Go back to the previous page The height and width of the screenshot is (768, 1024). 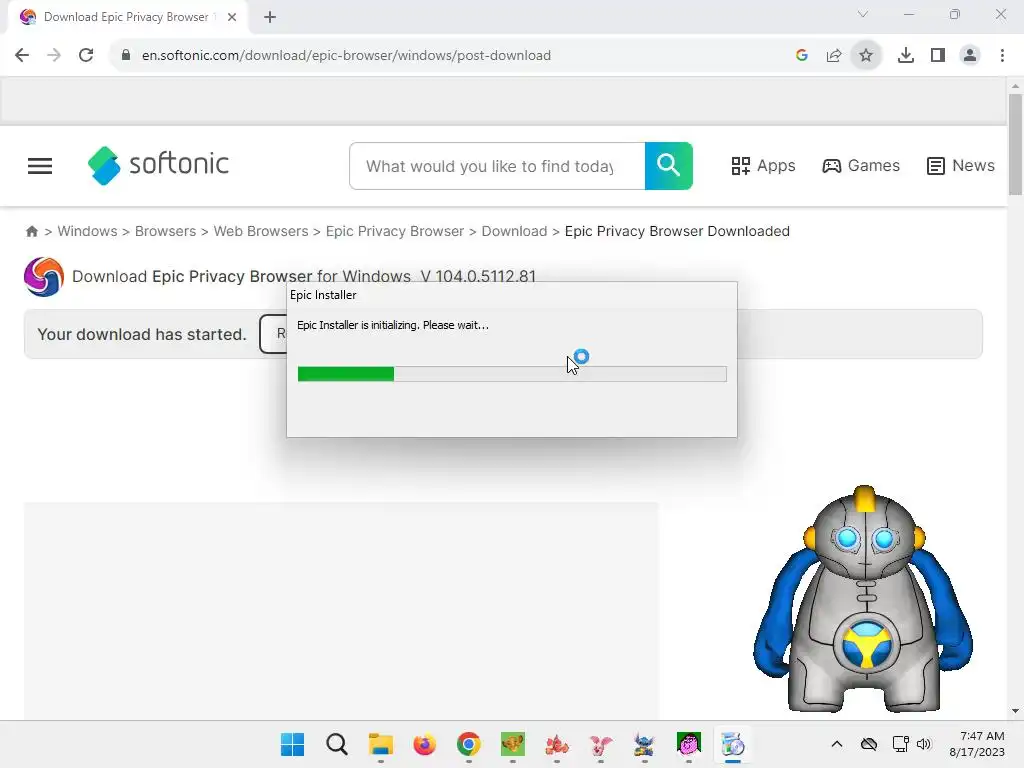(22, 56)
